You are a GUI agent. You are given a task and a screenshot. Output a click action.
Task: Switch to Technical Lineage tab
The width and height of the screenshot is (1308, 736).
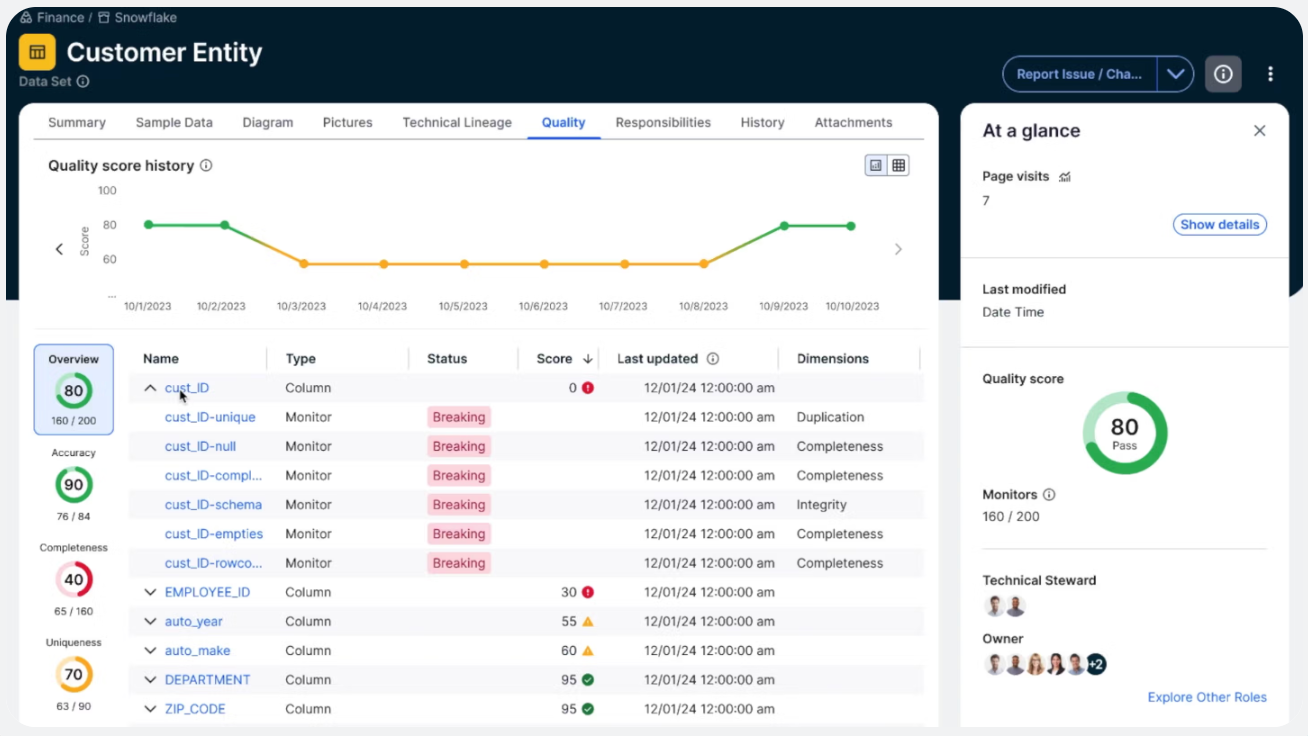point(457,123)
